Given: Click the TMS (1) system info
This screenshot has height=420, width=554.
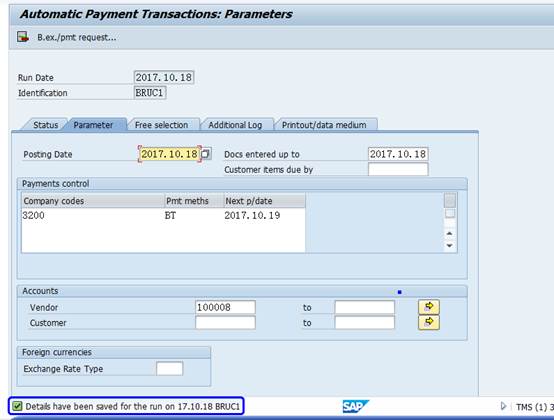Looking at the screenshot, I should coord(535,407).
